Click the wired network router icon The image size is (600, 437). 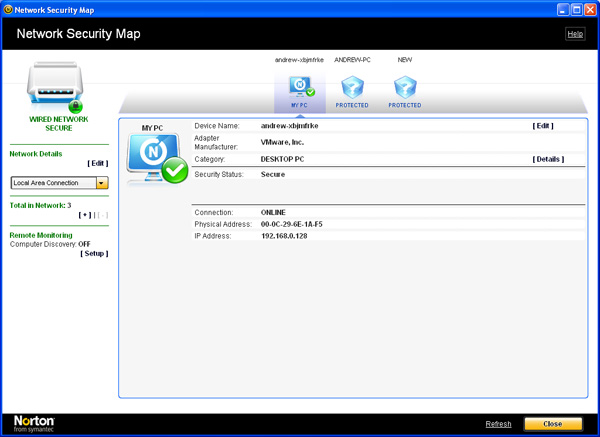point(55,86)
